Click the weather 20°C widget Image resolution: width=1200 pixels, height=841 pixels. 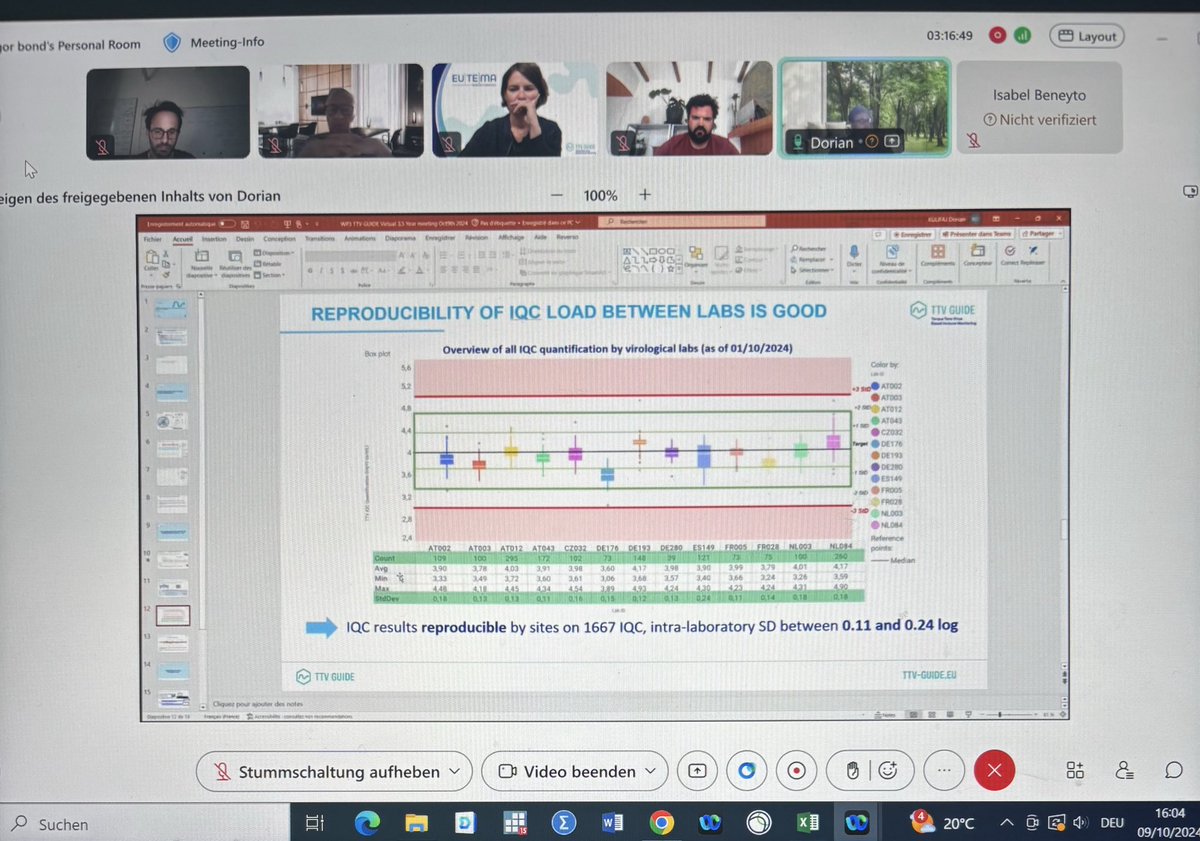(944, 823)
